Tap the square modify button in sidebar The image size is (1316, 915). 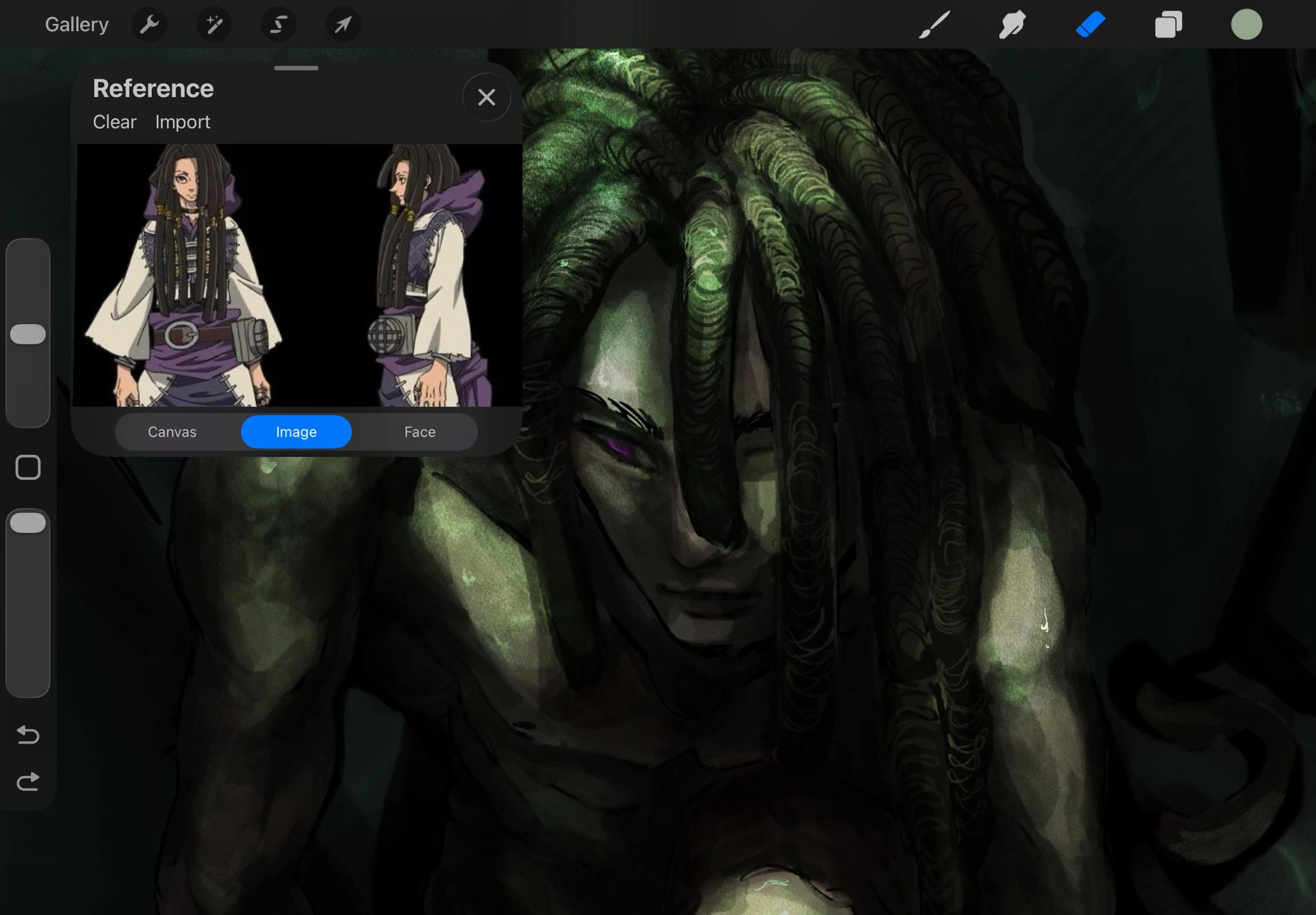point(28,468)
